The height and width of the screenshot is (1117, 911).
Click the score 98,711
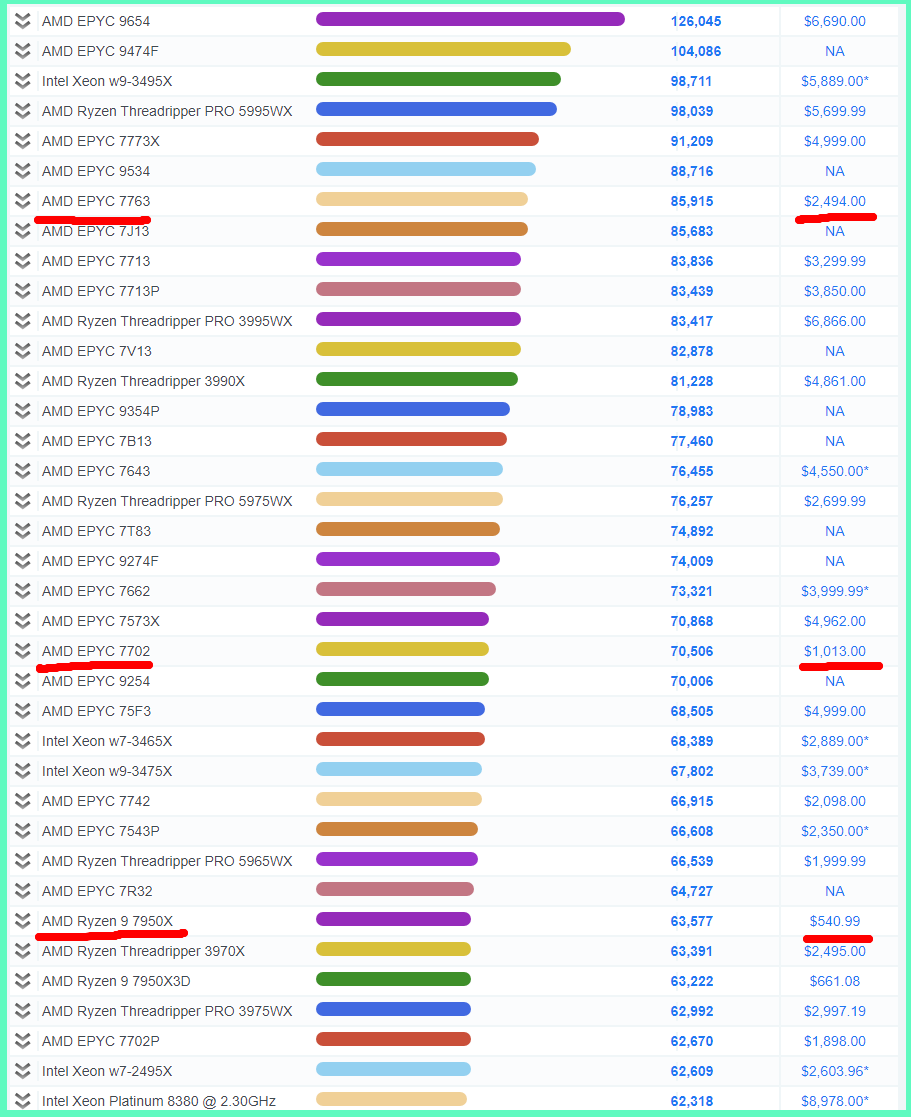pos(691,81)
